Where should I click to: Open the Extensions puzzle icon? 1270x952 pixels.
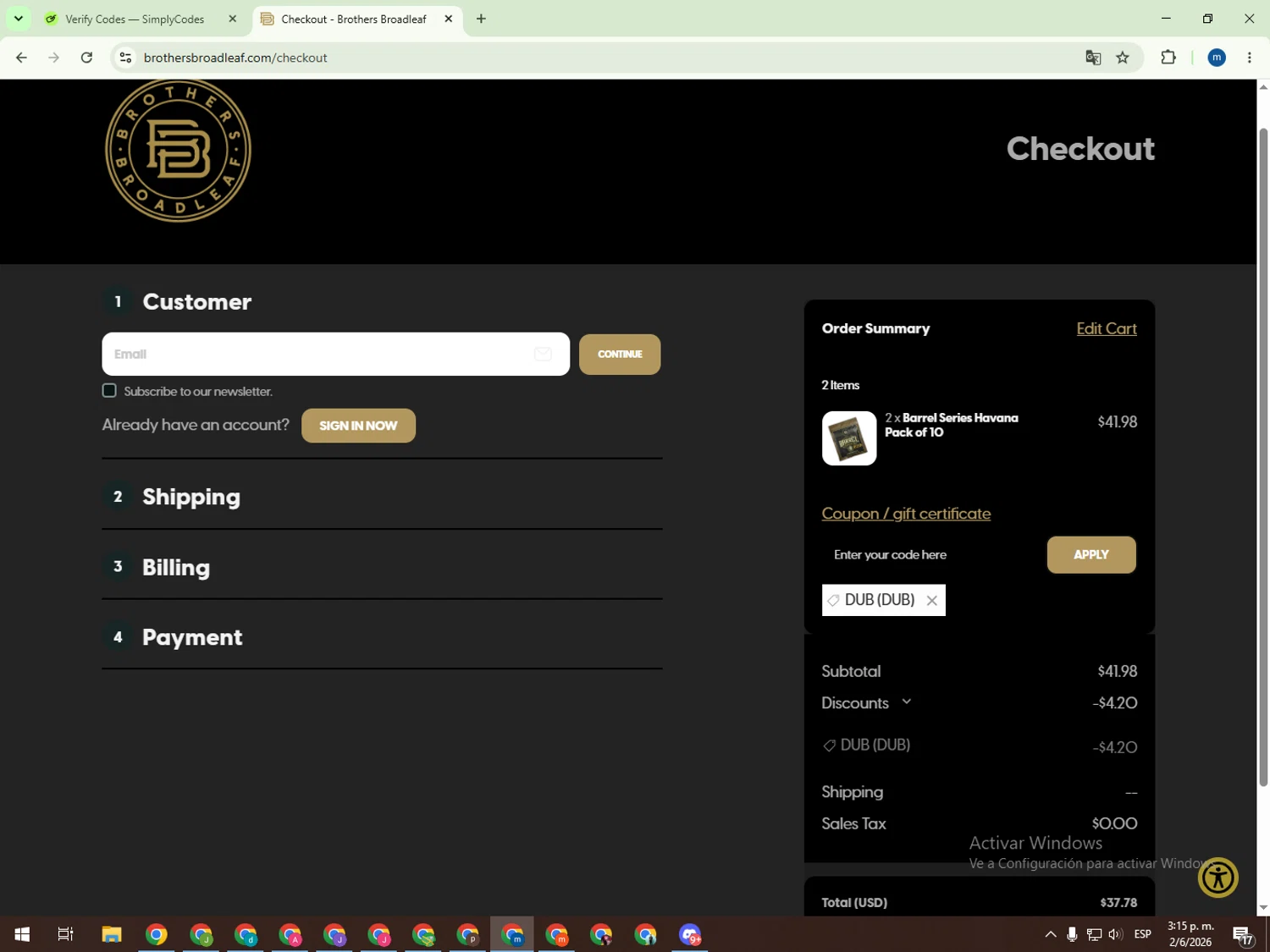[x=1168, y=58]
